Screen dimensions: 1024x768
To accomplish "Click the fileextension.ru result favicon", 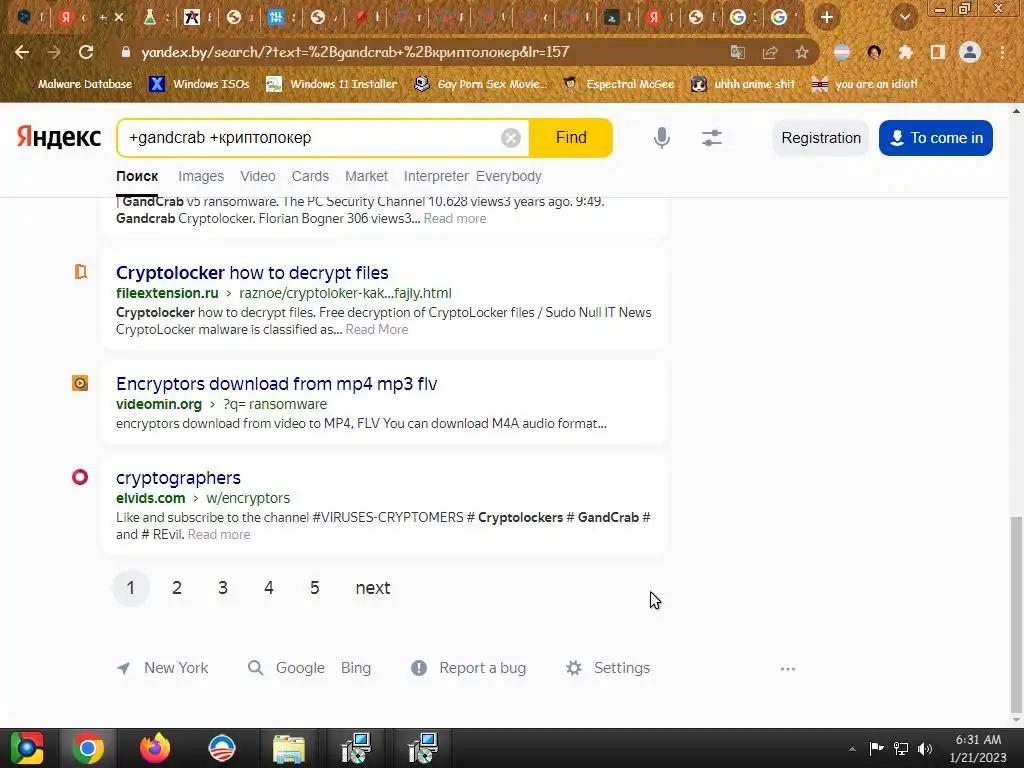I will pyautogui.click(x=80, y=272).
